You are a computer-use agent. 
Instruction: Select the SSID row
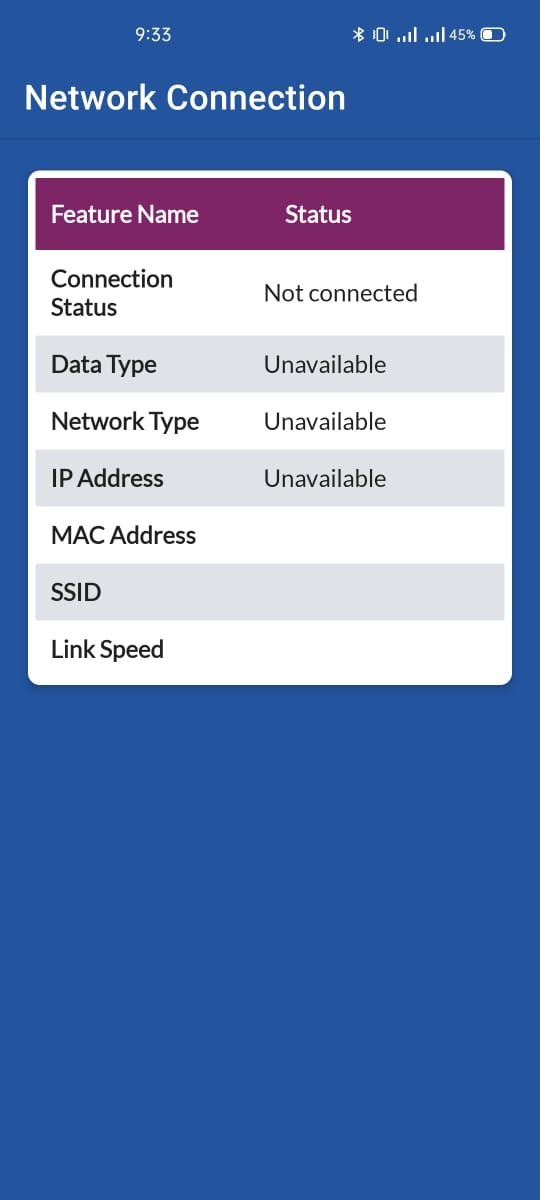(270, 592)
